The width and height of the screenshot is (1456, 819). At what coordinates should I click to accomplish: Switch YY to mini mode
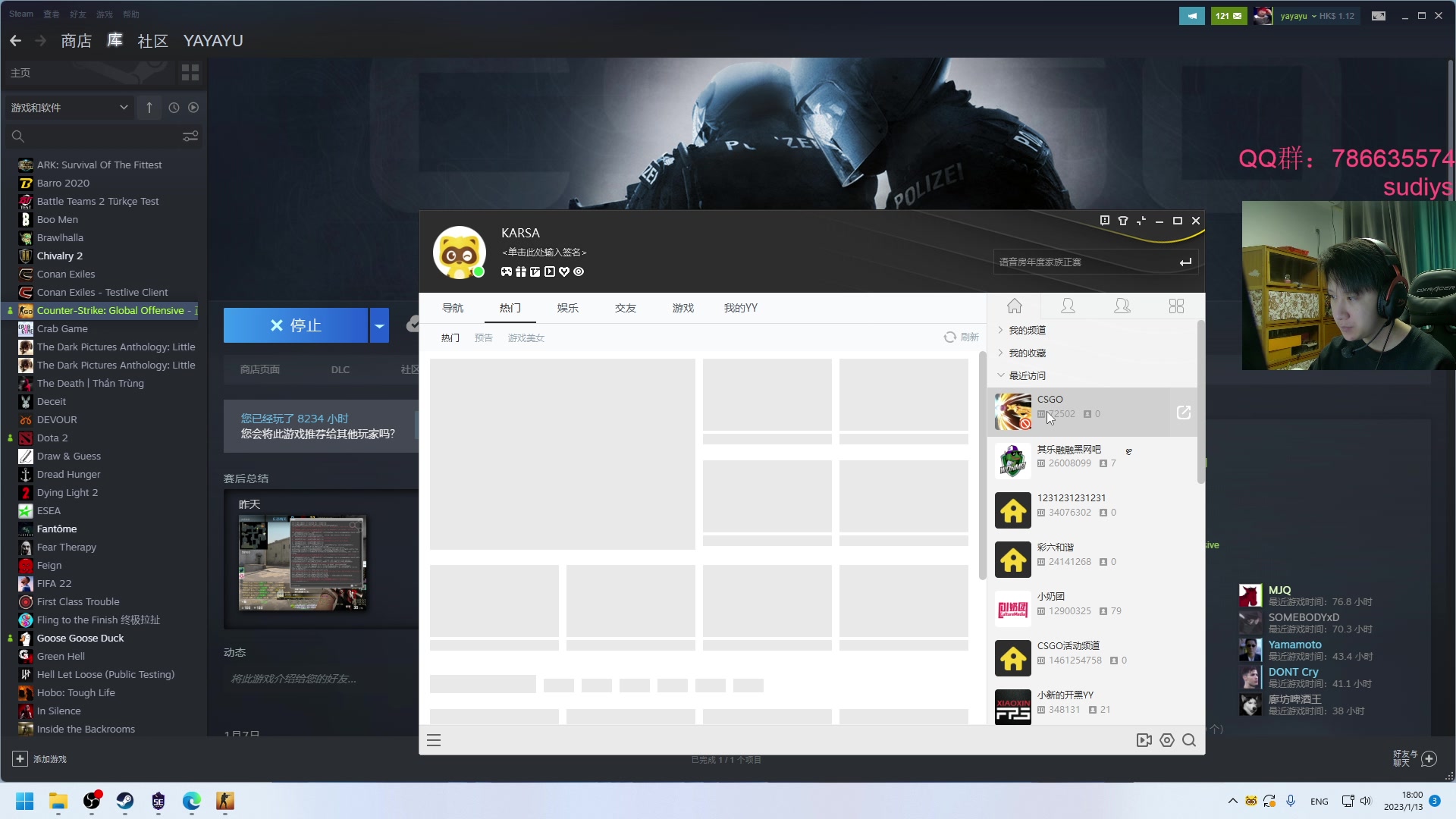tap(1141, 221)
